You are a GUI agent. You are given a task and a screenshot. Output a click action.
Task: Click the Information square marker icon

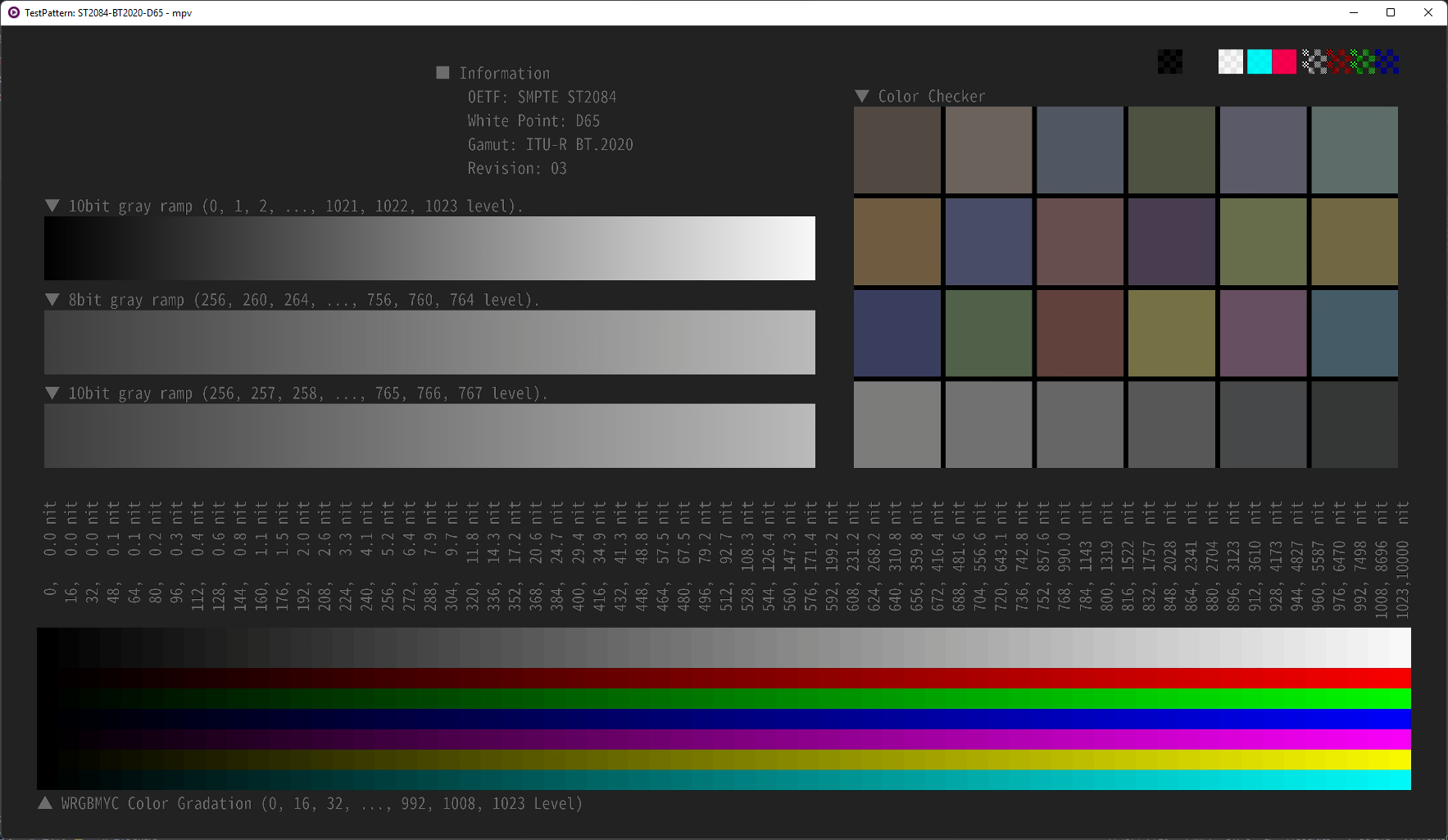tap(443, 72)
